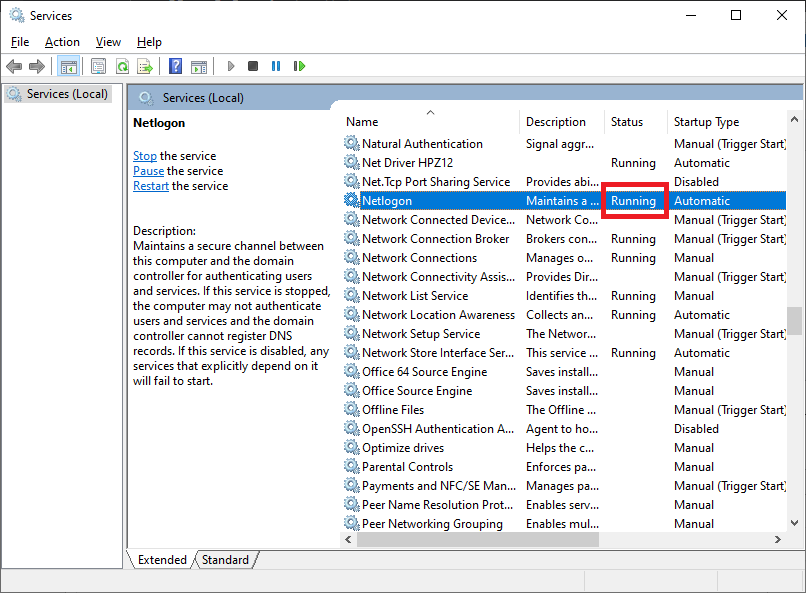Click the horizontal scrollbar right arrow
This screenshot has height=593, width=806.
click(x=777, y=539)
